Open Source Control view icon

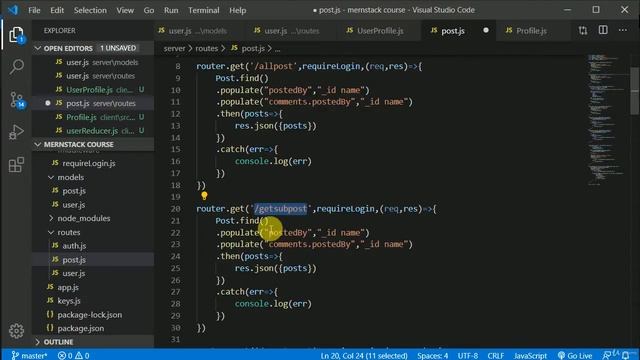point(16,100)
